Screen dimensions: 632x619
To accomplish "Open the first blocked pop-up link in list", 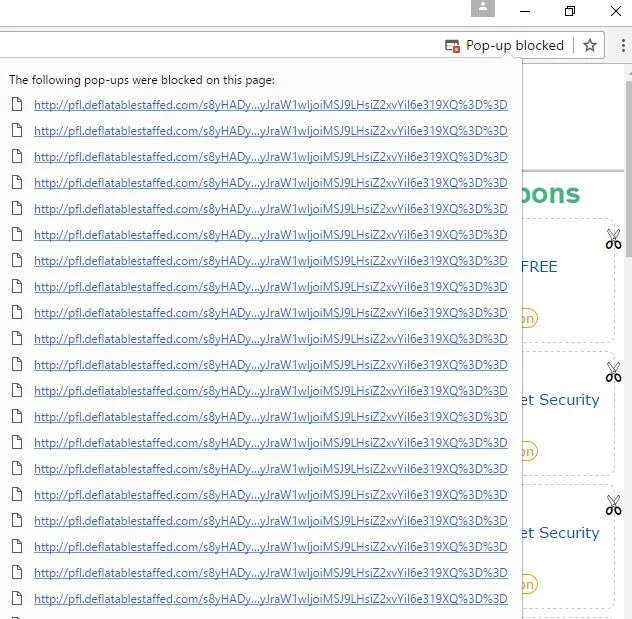I will (270, 105).
